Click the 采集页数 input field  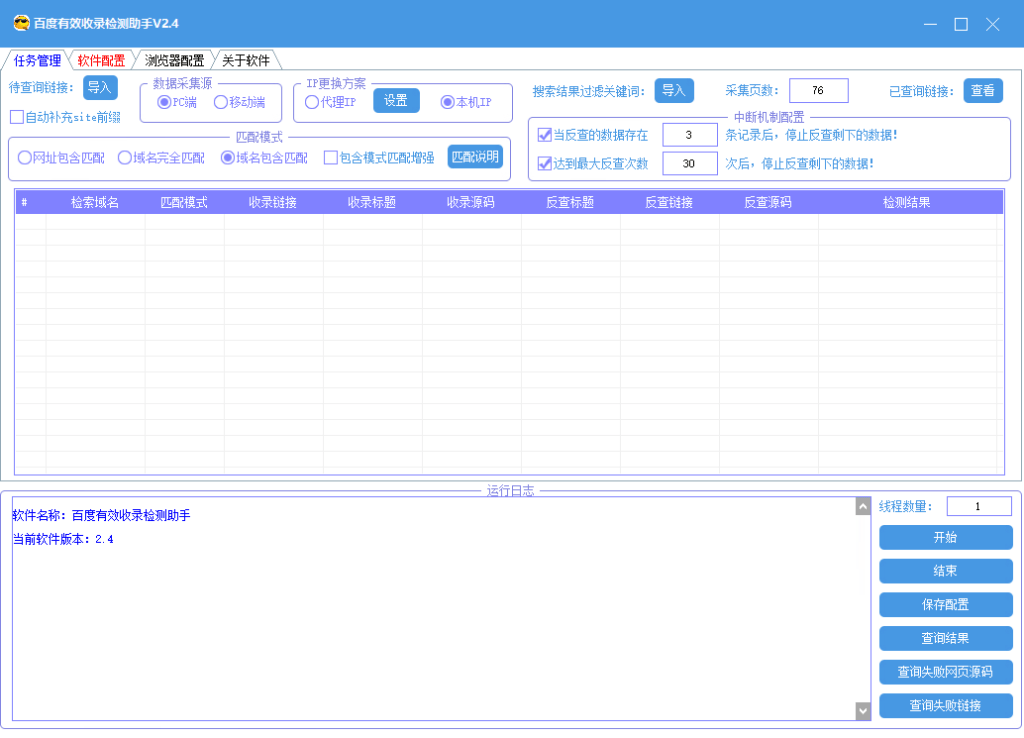tap(818, 91)
